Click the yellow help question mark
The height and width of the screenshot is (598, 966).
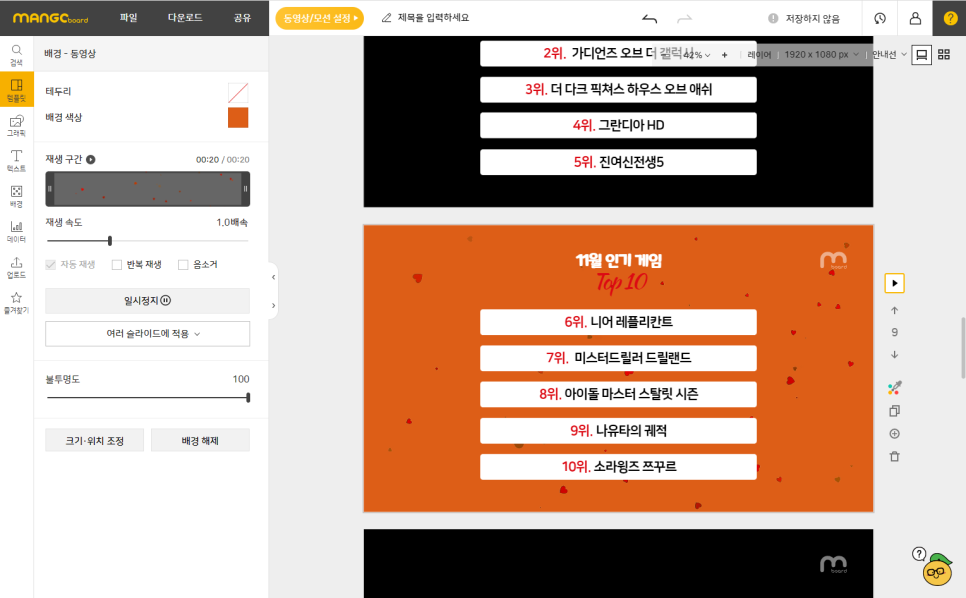(x=950, y=18)
